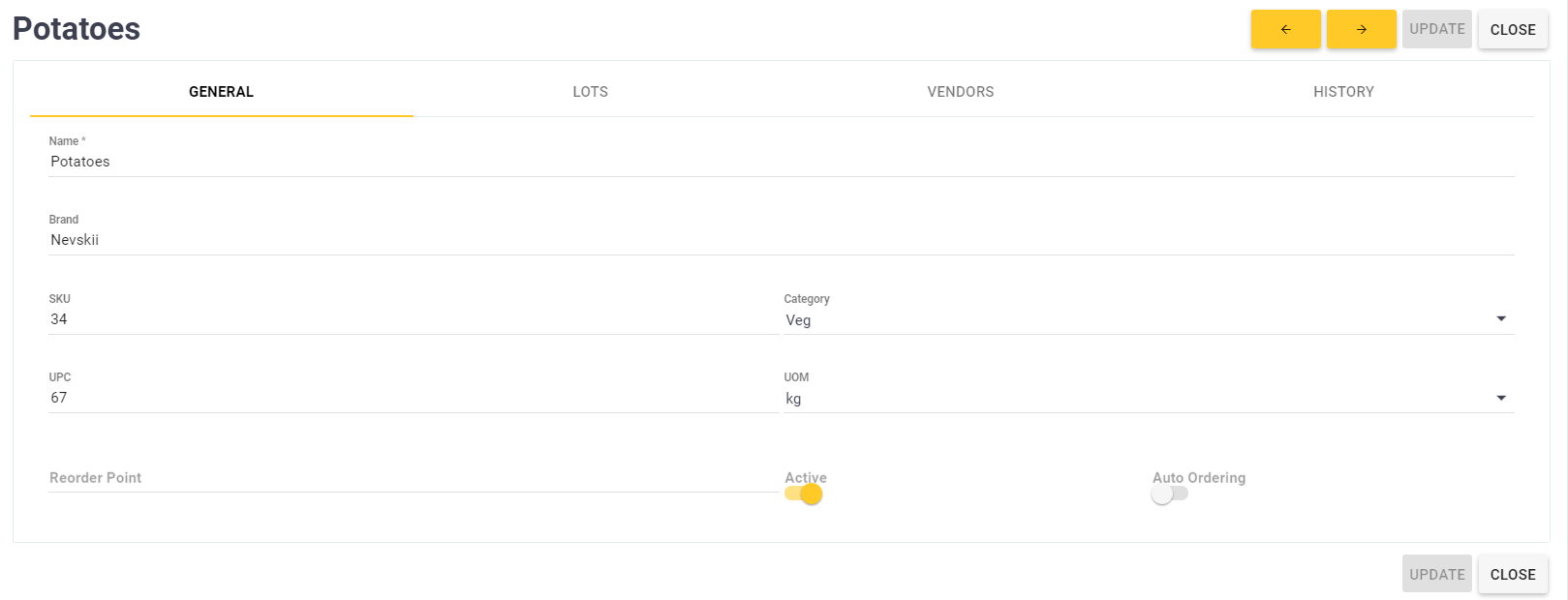1568x600 pixels.
Task: Click the Name field containing Potatoes
Action: pos(781,162)
